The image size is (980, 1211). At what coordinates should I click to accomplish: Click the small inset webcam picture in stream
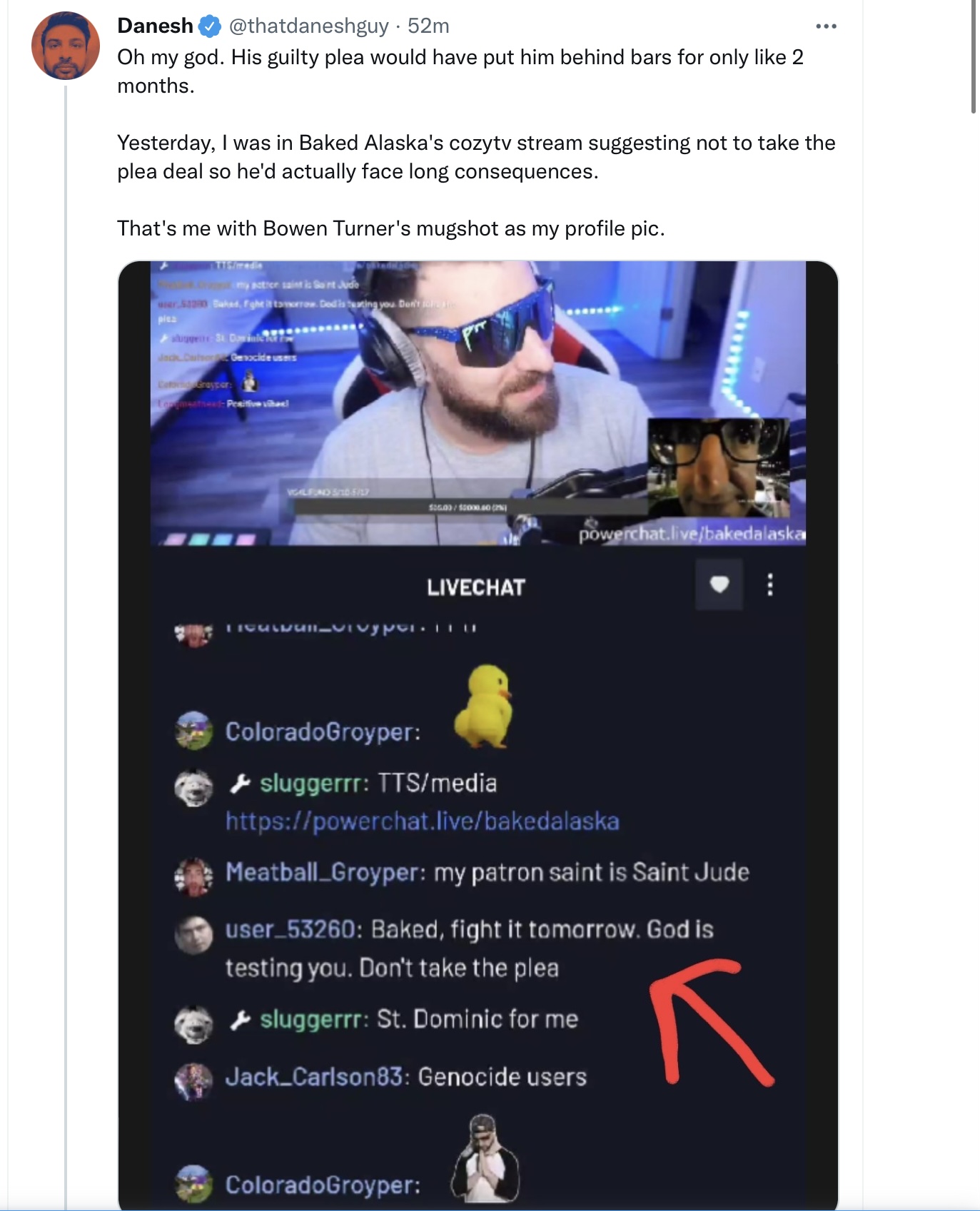(x=719, y=467)
